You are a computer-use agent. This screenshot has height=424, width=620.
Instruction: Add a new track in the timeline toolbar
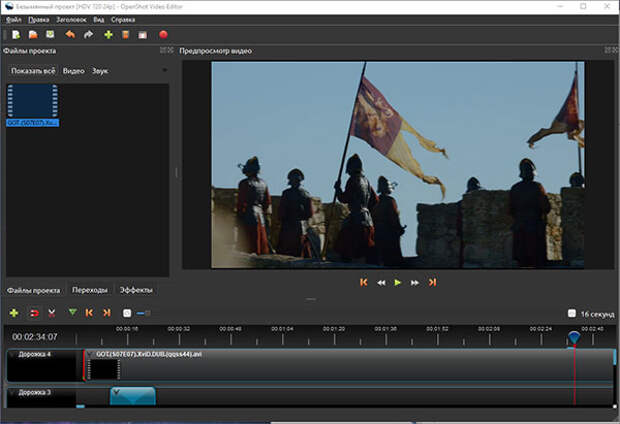tap(14, 313)
